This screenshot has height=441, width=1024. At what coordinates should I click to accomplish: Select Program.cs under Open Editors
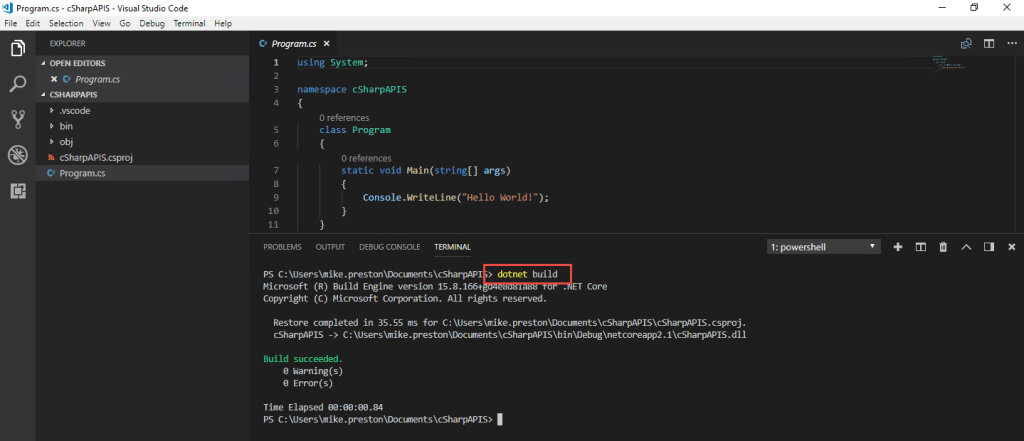coord(142,79)
